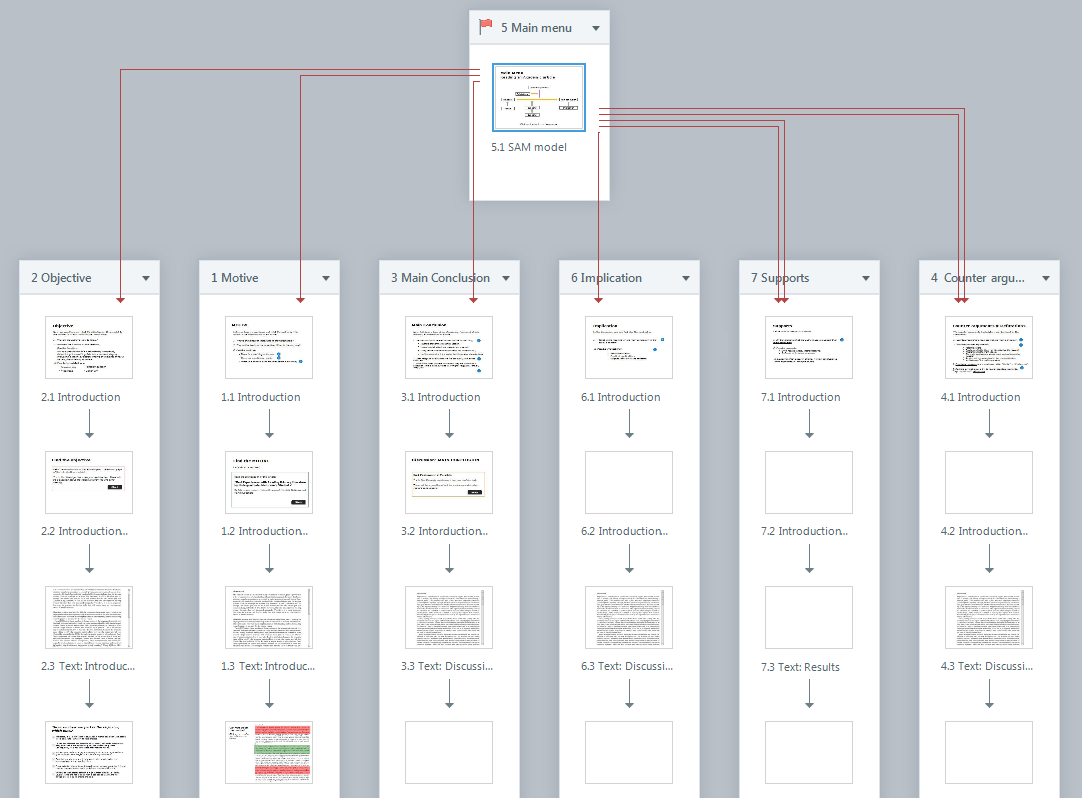Expand the 2 Objective scene dropdown arrow
This screenshot has width=1082, height=798.
point(146,278)
